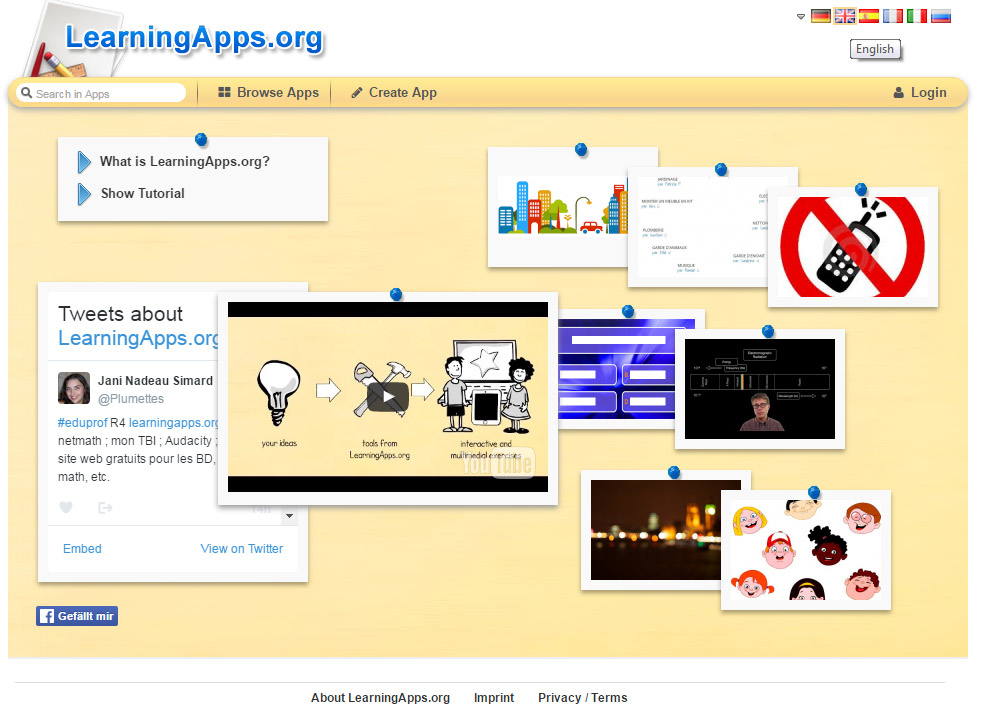Open the cartoon faces app thumbnail
The height and width of the screenshot is (723, 1000).
click(x=806, y=550)
